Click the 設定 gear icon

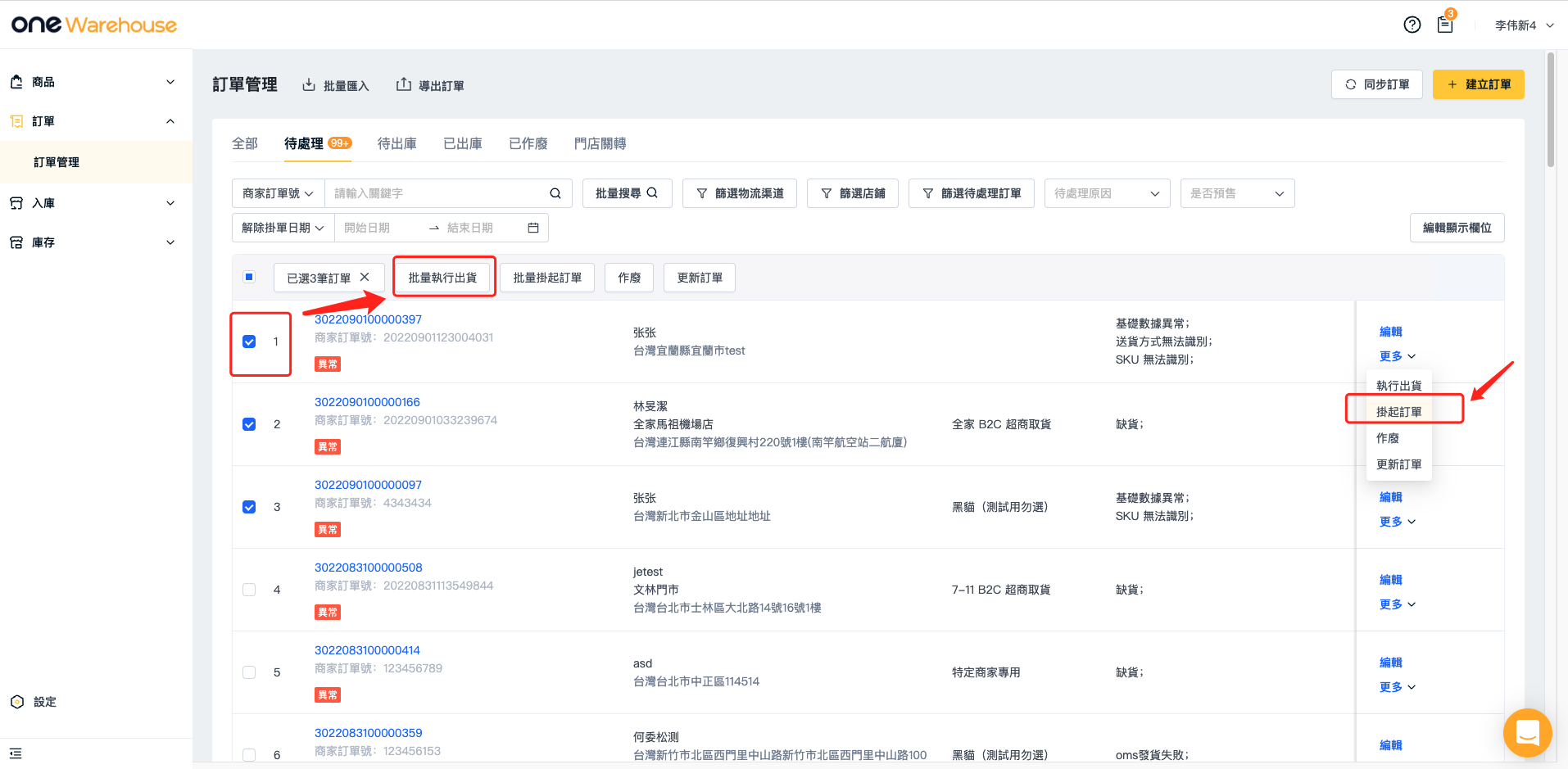[x=17, y=702]
